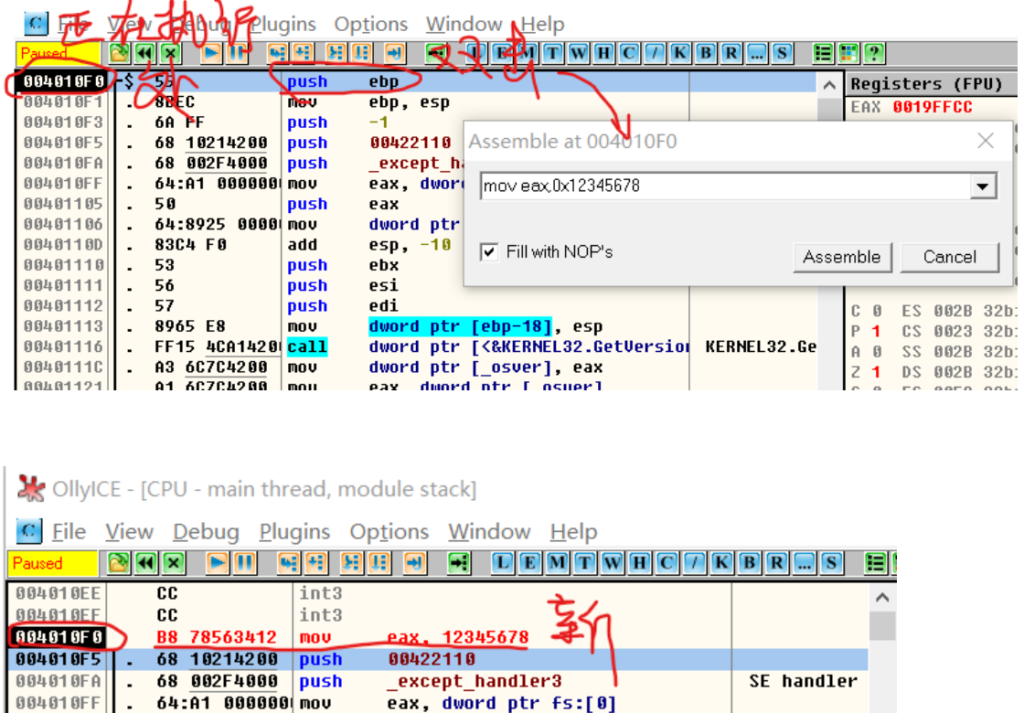Viewport: 1024px width, 713px height.
Task: Open the Debug menu in the OllyICE window
Action: (206, 532)
